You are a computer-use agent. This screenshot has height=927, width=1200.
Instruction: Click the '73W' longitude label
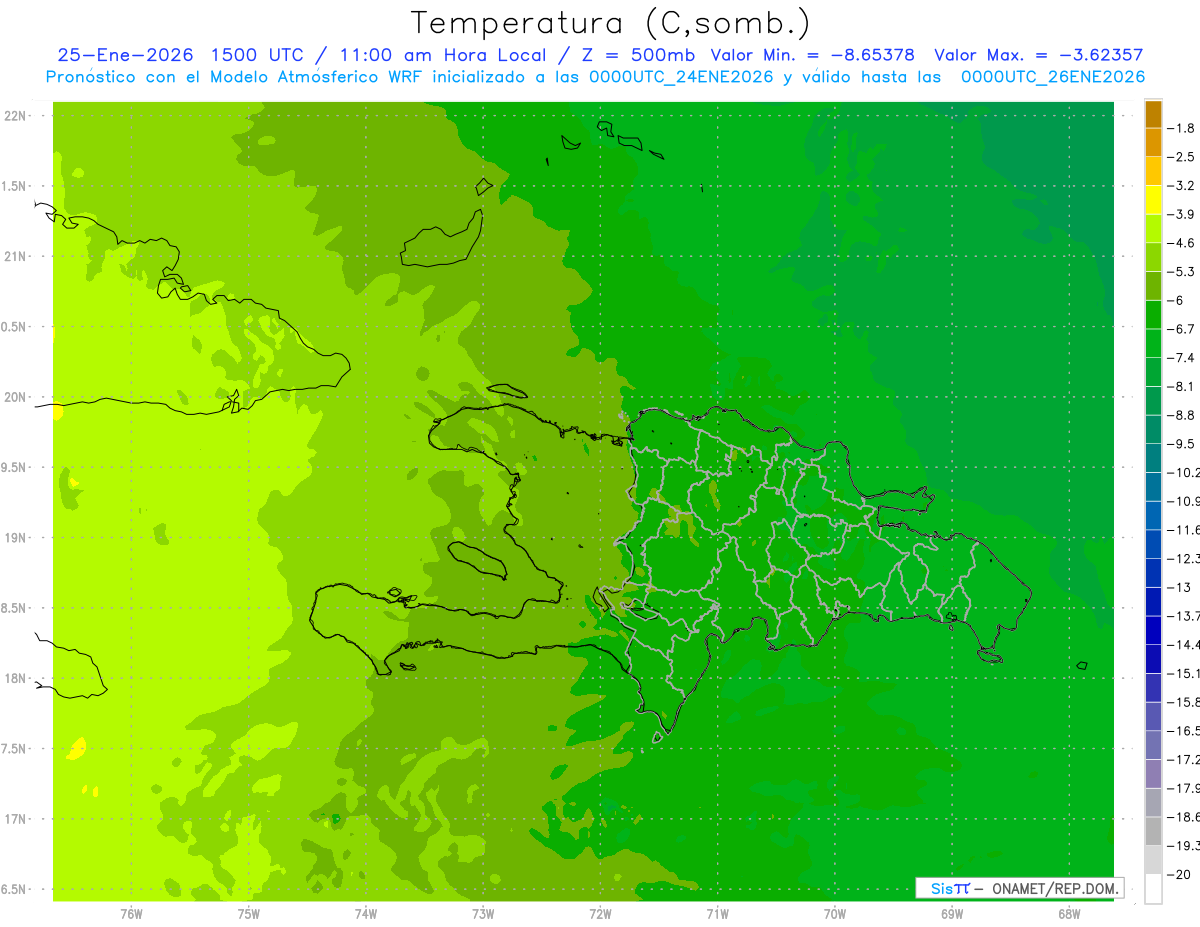pyautogui.click(x=483, y=914)
